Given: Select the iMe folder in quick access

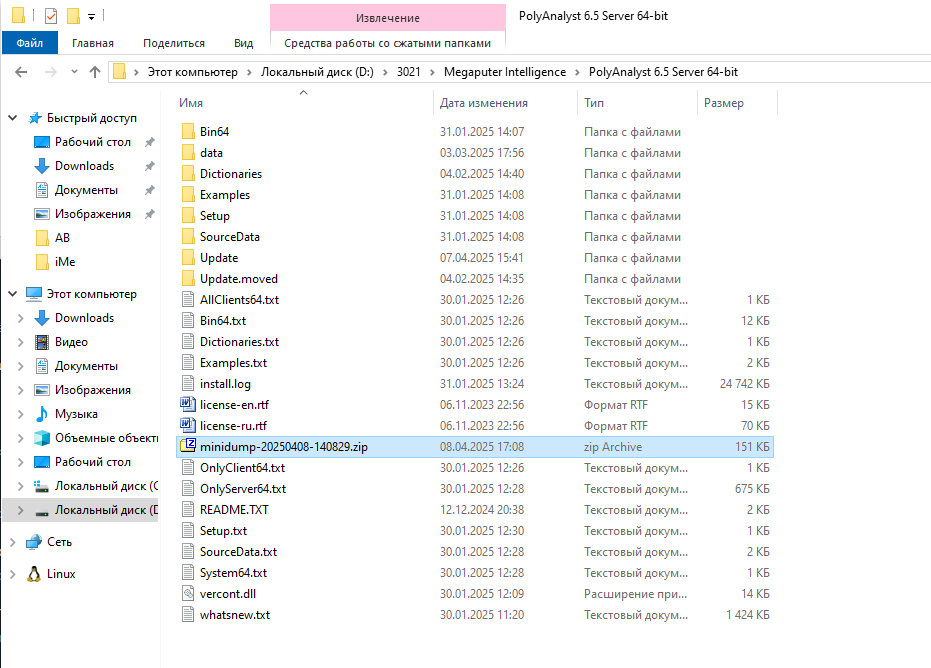Looking at the screenshot, I should click(x=65, y=262).
